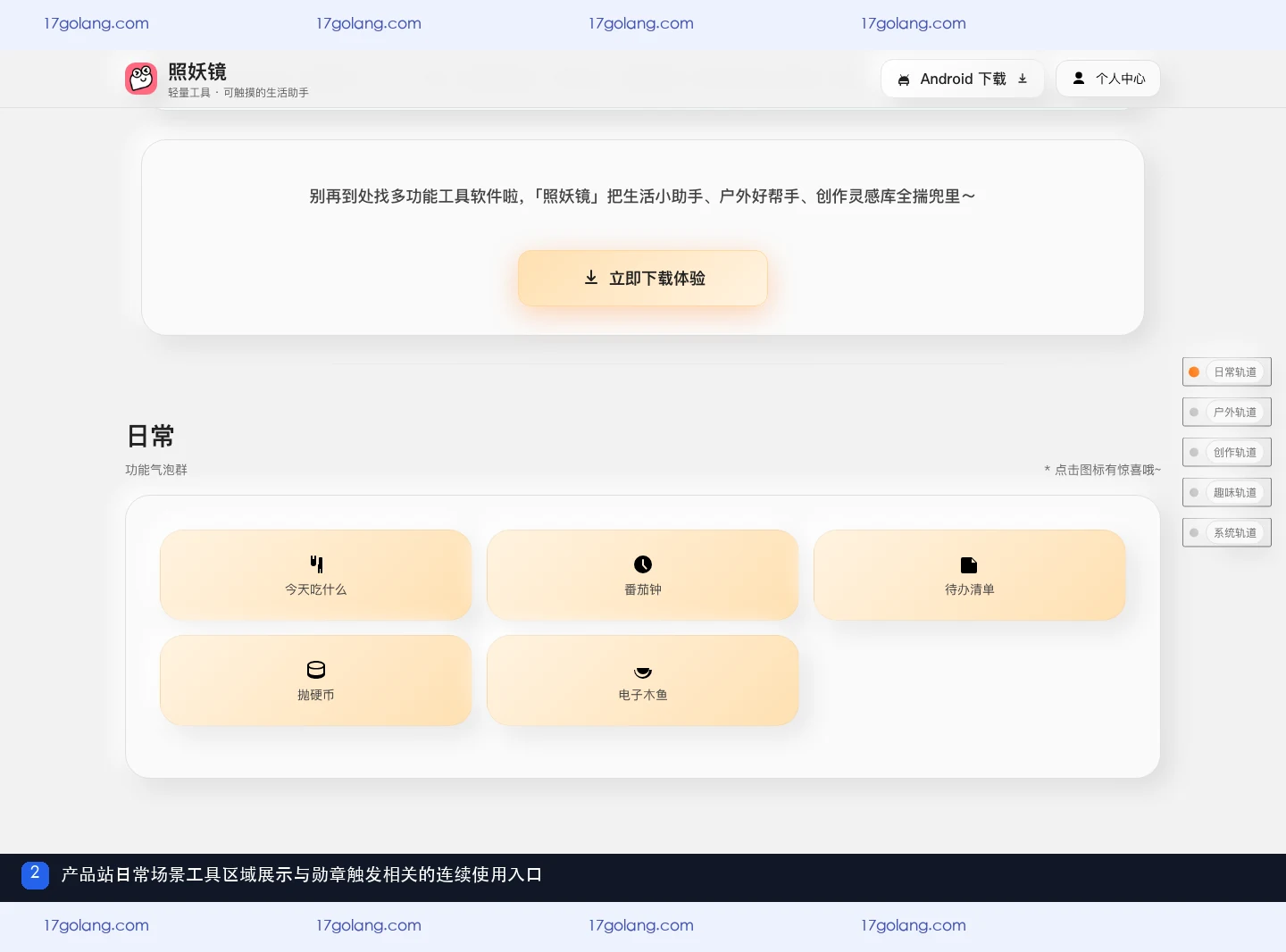Switch to 户外轨道 in side navigation
The image size is (1286, 952).
pos(1227,413)
